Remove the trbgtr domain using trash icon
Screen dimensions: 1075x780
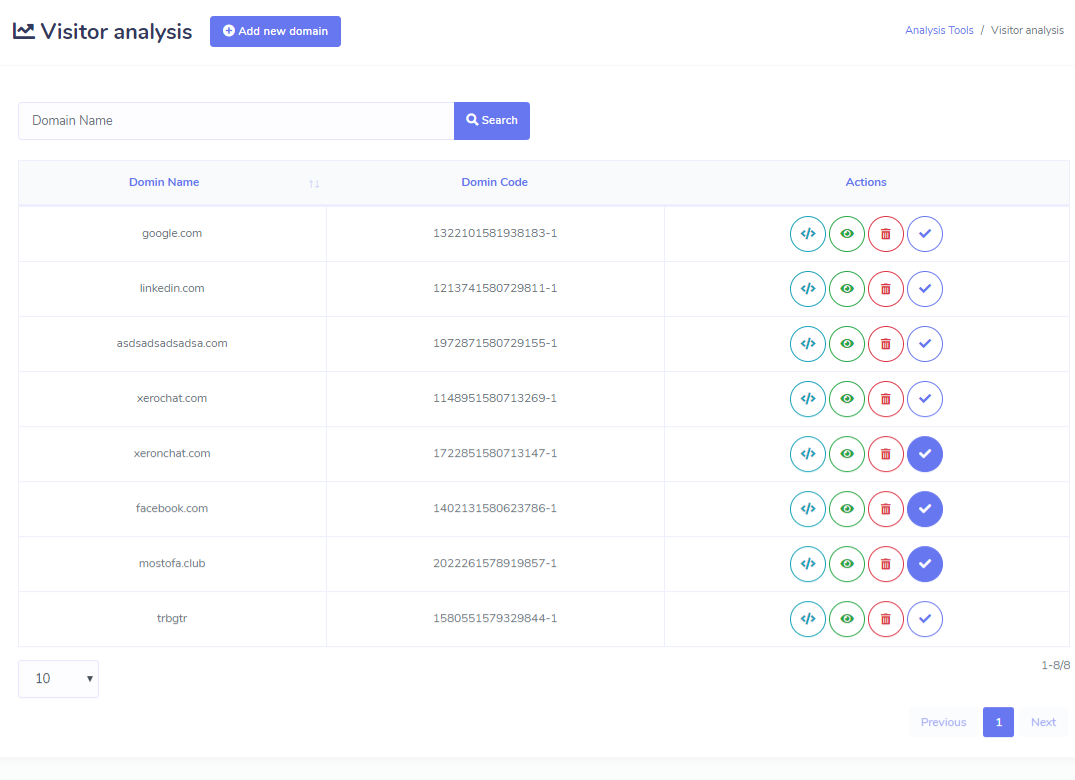[x=885, y=619]
